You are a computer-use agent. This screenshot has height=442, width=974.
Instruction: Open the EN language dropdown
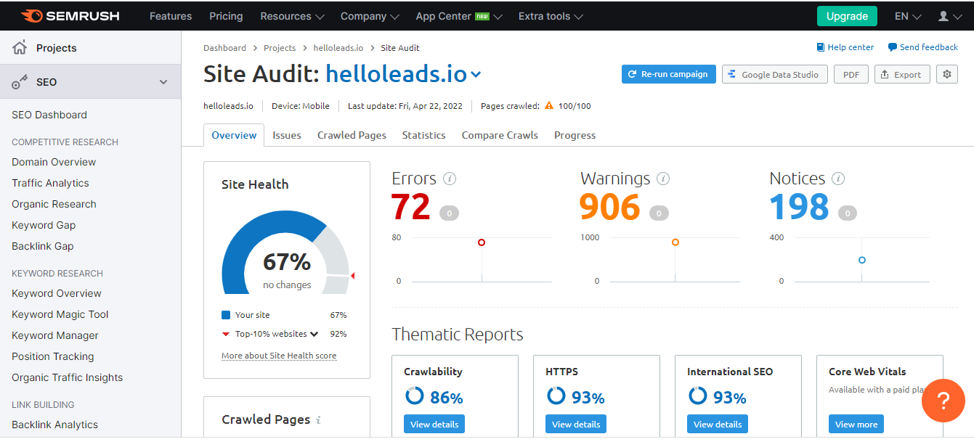click(907, 16)
